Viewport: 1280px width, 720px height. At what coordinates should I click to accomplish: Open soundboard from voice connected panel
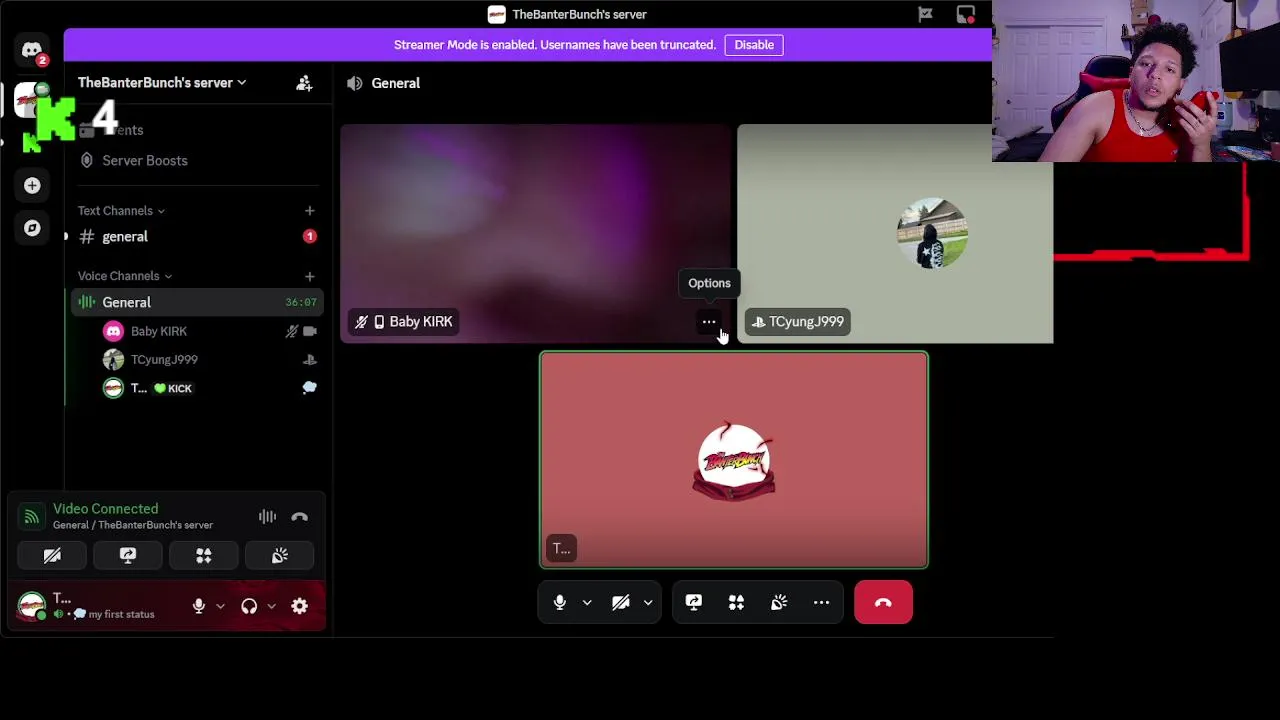coord(279,555)
